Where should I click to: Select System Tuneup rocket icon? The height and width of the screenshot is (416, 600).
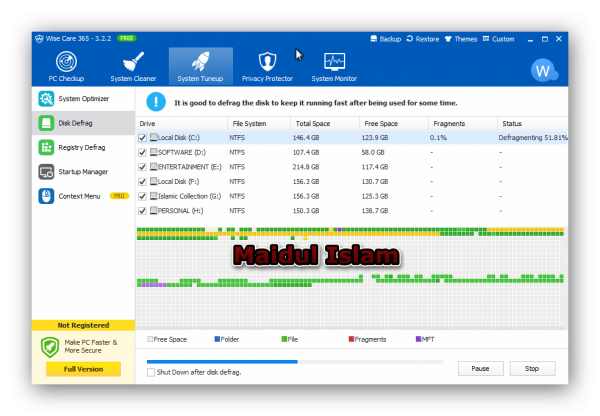coord(201,62)
